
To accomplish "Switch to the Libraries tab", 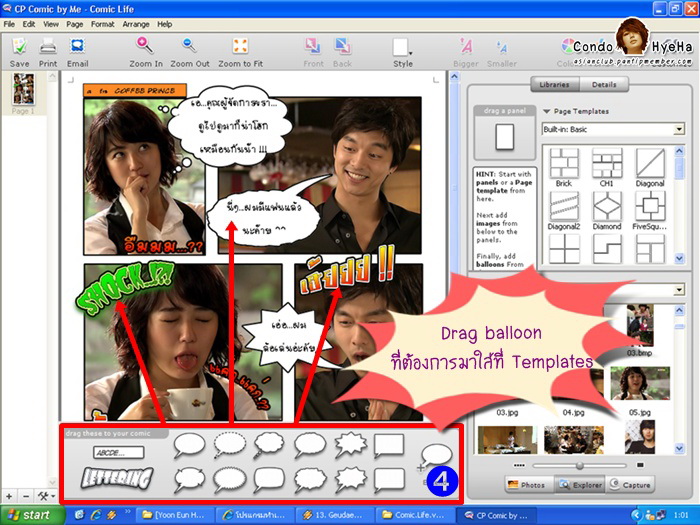I will [554, 84].
